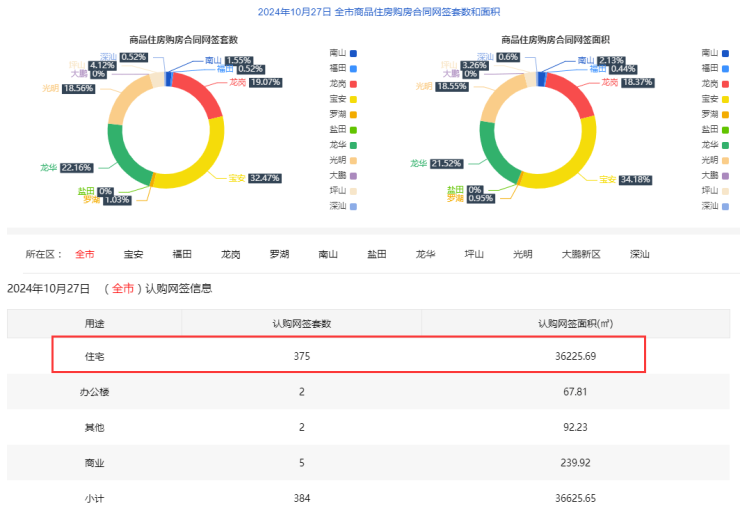
Task: Click the 认购网签套数 column header
Action: [x=301, y=323]
